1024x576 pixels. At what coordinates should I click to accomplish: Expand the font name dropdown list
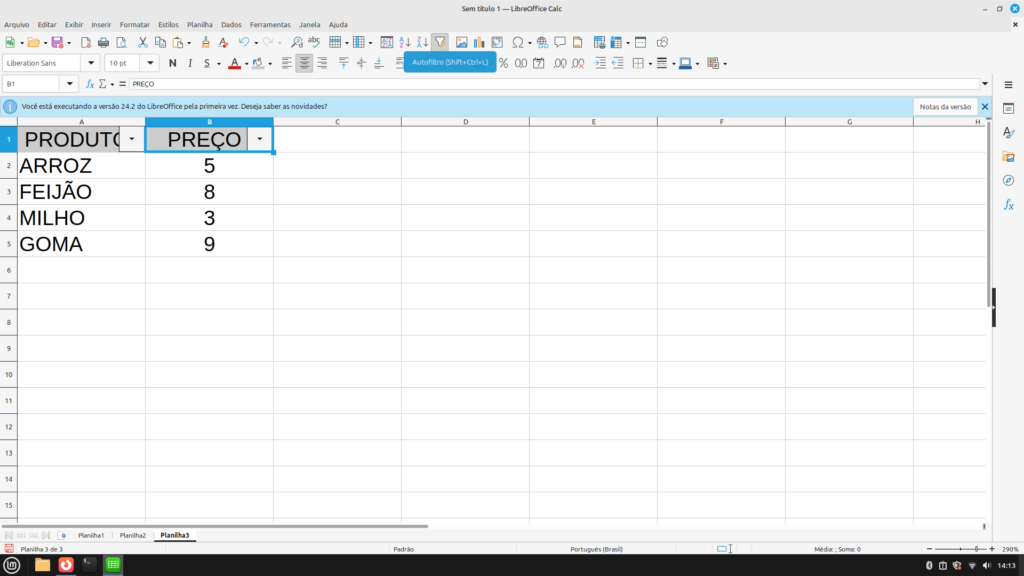pyautogui.click(x=93, y=63)
